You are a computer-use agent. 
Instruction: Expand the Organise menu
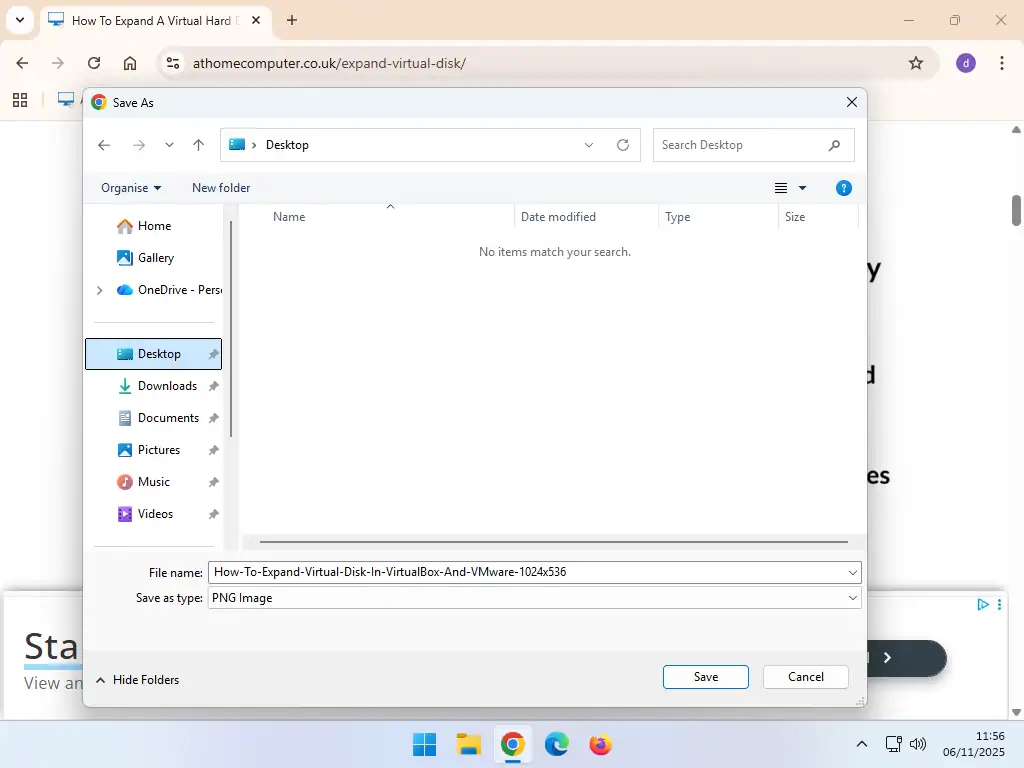pyautogui.click(x=130, y=187)
